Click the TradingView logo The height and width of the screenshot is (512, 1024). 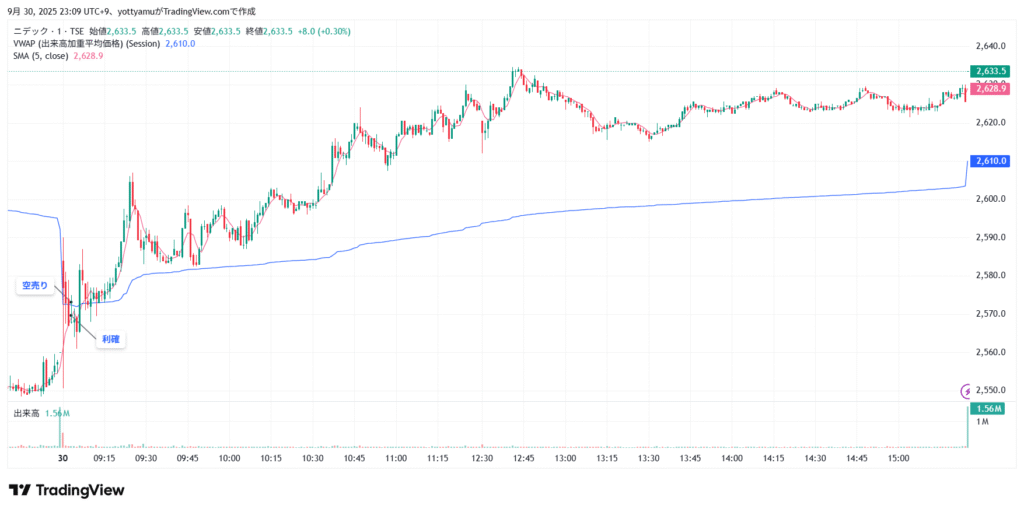click(x=67, y=490)
